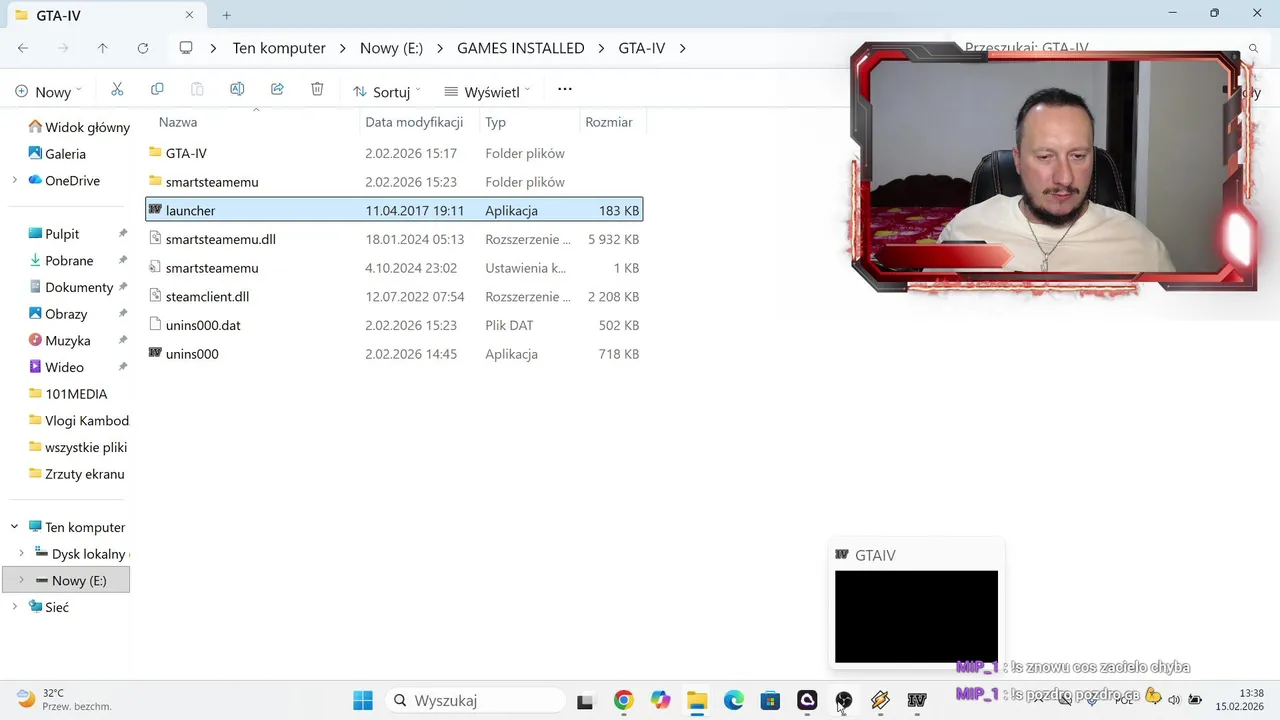Select the steamclient.dll file
Image resolution: width=1280 pixels, height=720 pixels.
pyautogui.click(x=394, y=297)
